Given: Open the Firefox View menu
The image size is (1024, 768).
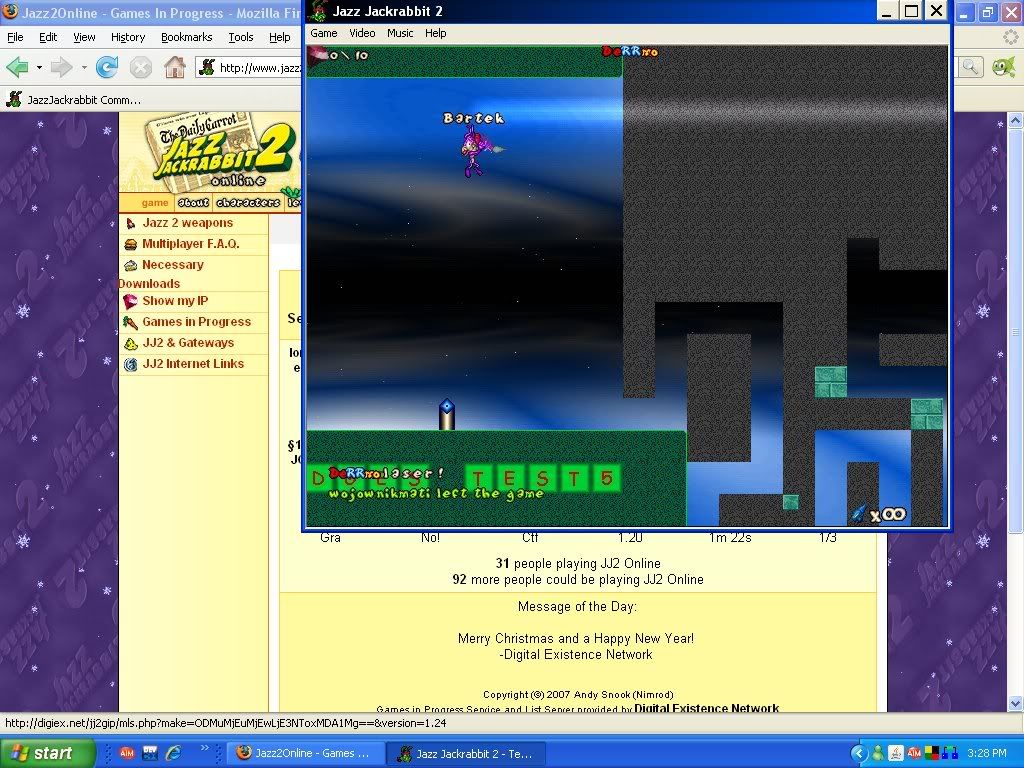Looking at the screenshot, I should tap(84, 37).
